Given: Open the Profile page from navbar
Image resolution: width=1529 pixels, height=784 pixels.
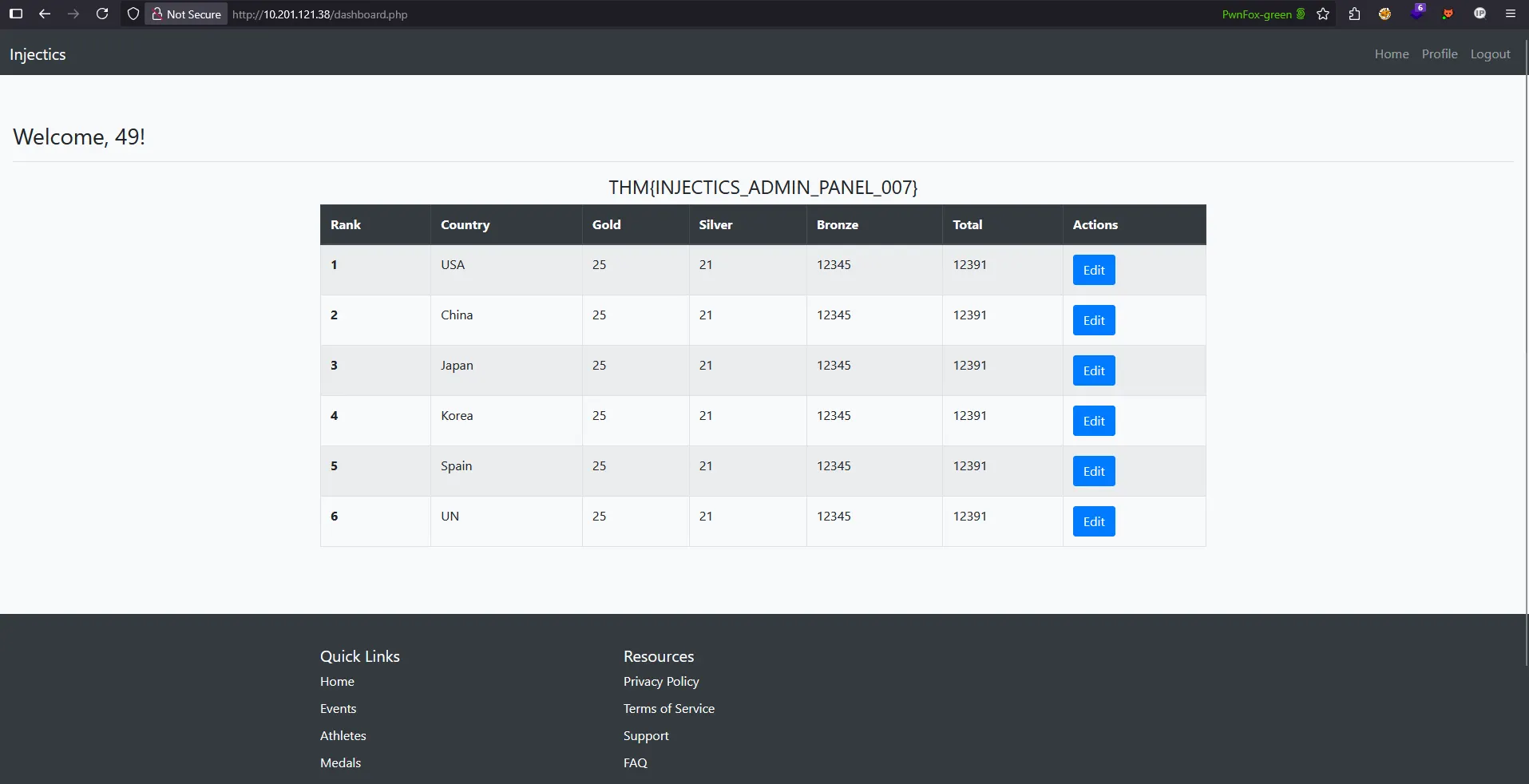Looking at the screenshot, I should click(x=1439, y=53).
